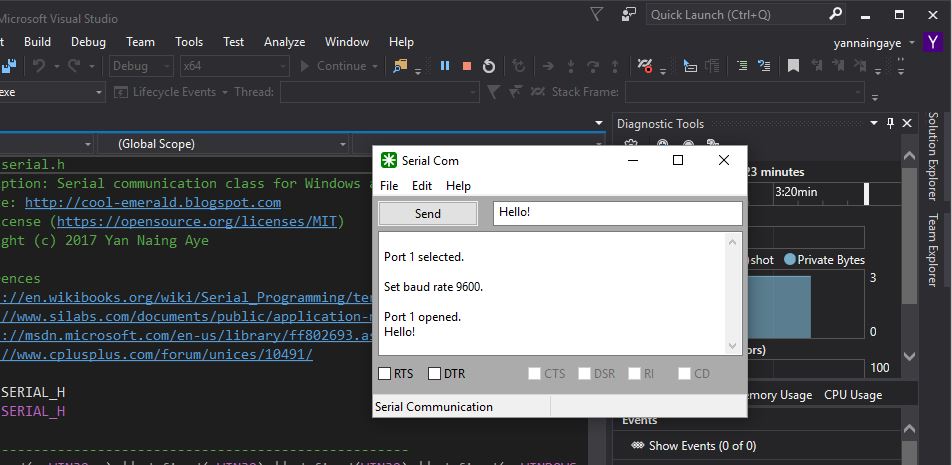The image size is (952, 465).
Task: Click the Diagnostic Tools scrollbar down arrow
Action: pos(909,356)
